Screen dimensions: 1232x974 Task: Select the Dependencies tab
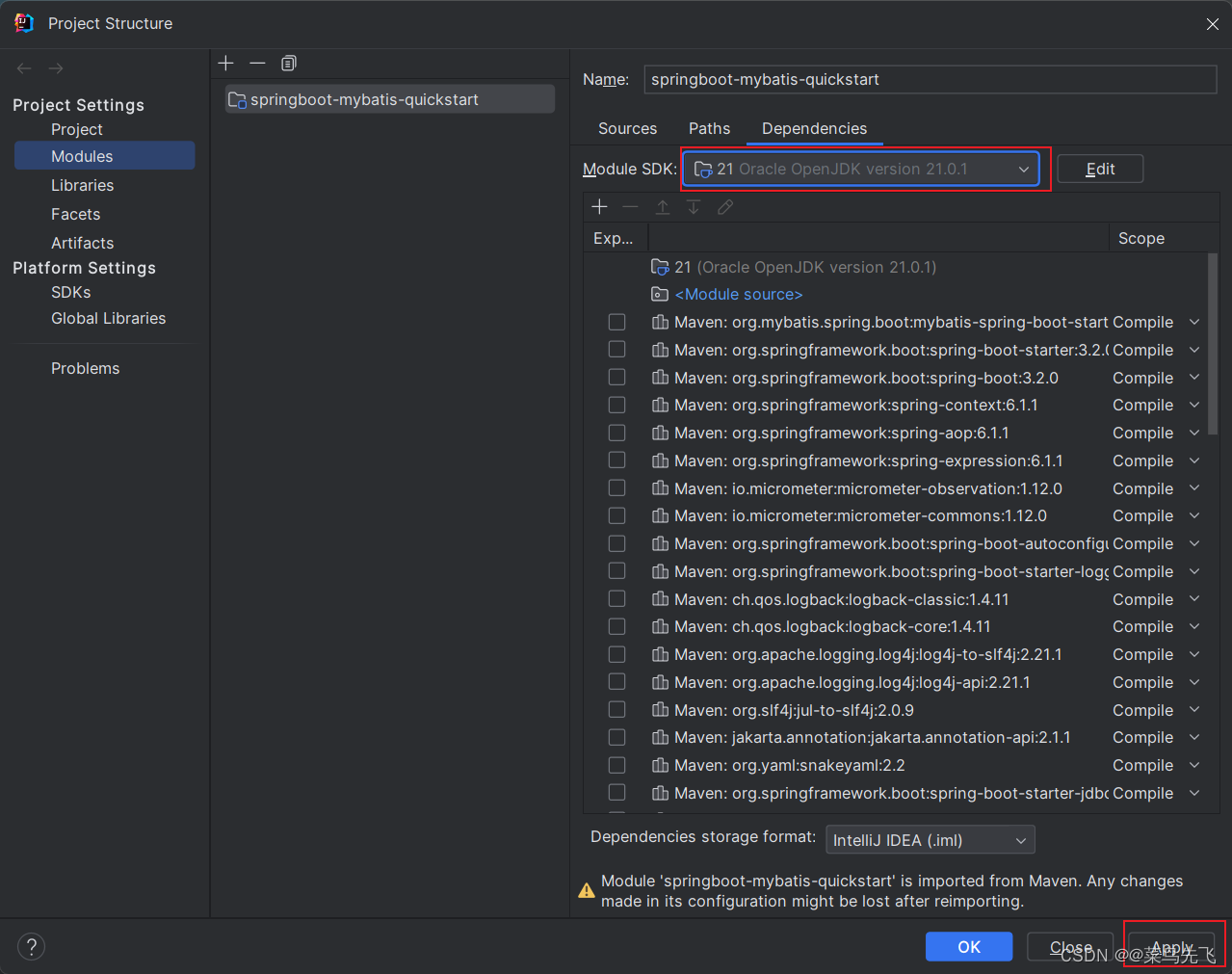point(814,128)
